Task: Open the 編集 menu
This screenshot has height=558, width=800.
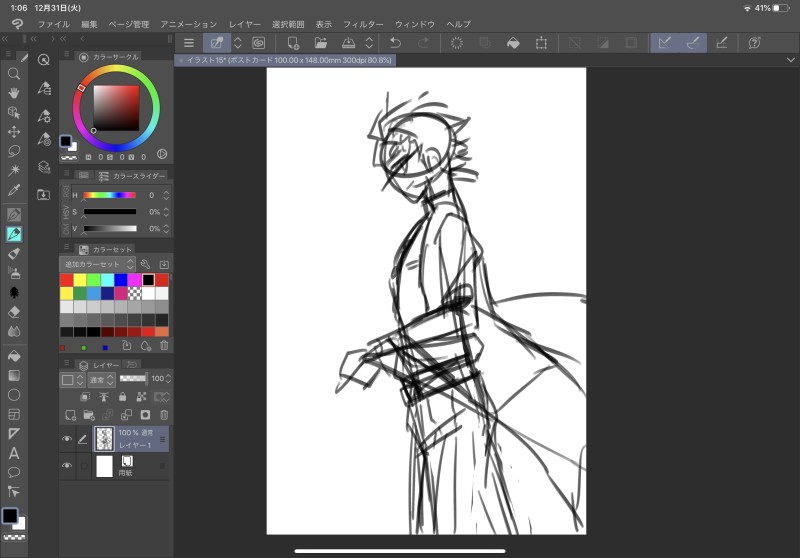Action: (89, 24)
